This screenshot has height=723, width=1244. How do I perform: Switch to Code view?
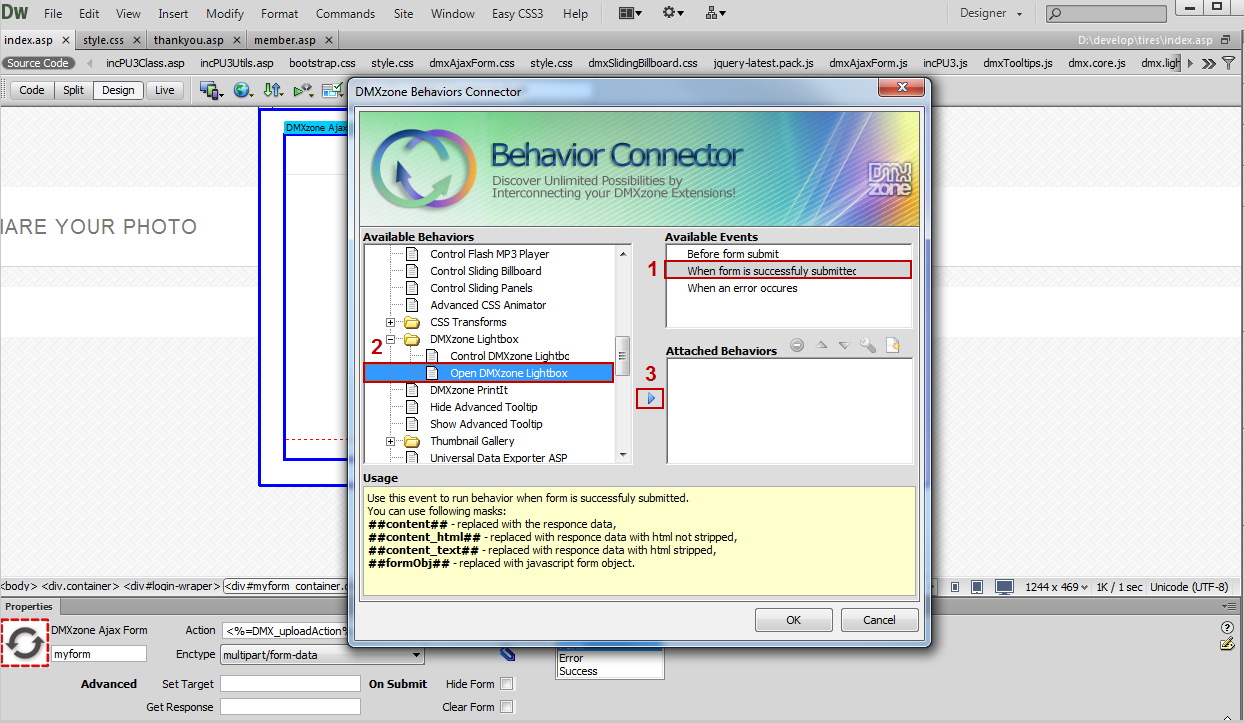pyautogui.click(x=32, y=90)
